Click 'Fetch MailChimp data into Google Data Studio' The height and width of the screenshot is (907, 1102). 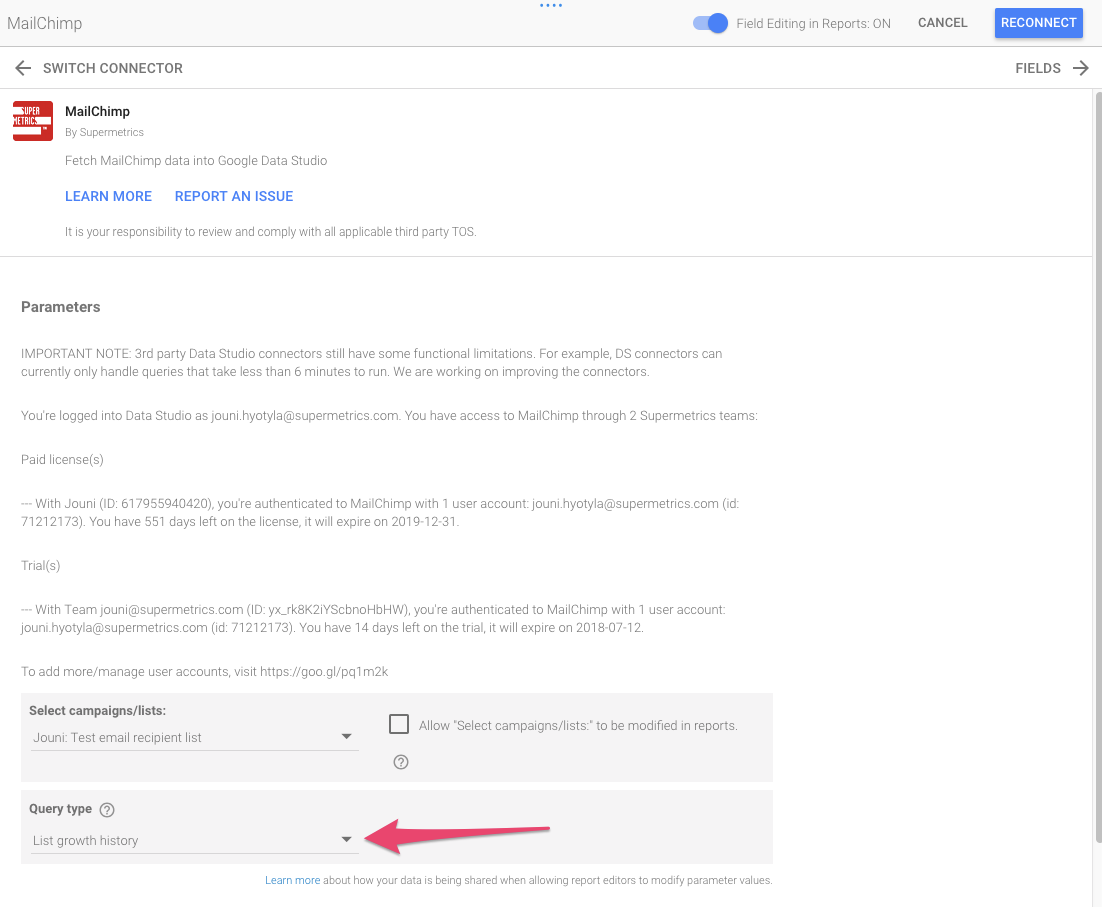click(x=196, y=160)
